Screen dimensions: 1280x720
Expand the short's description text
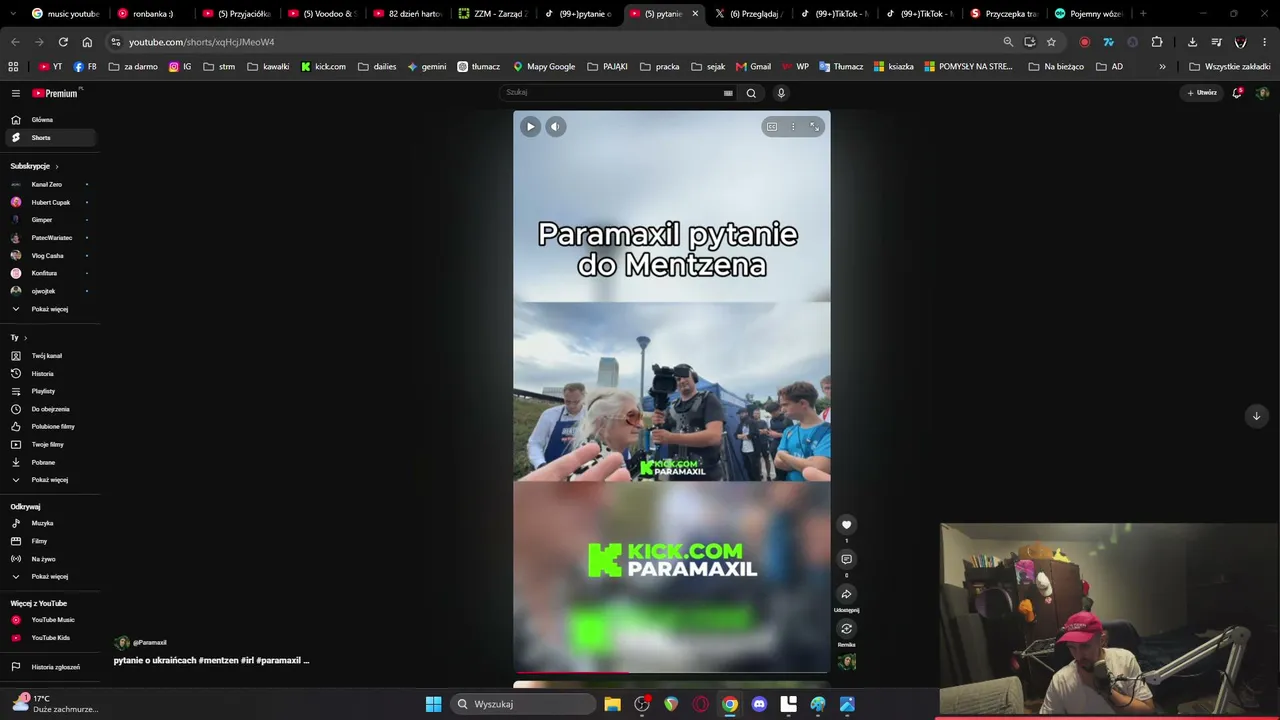(x=211, y=660)
